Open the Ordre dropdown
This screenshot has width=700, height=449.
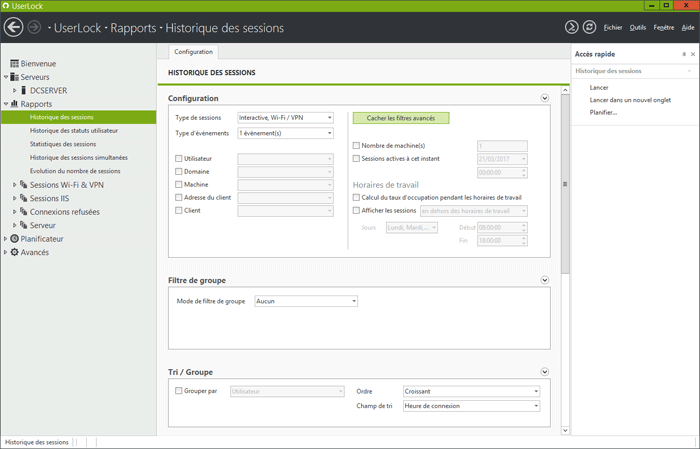(471, 391)
